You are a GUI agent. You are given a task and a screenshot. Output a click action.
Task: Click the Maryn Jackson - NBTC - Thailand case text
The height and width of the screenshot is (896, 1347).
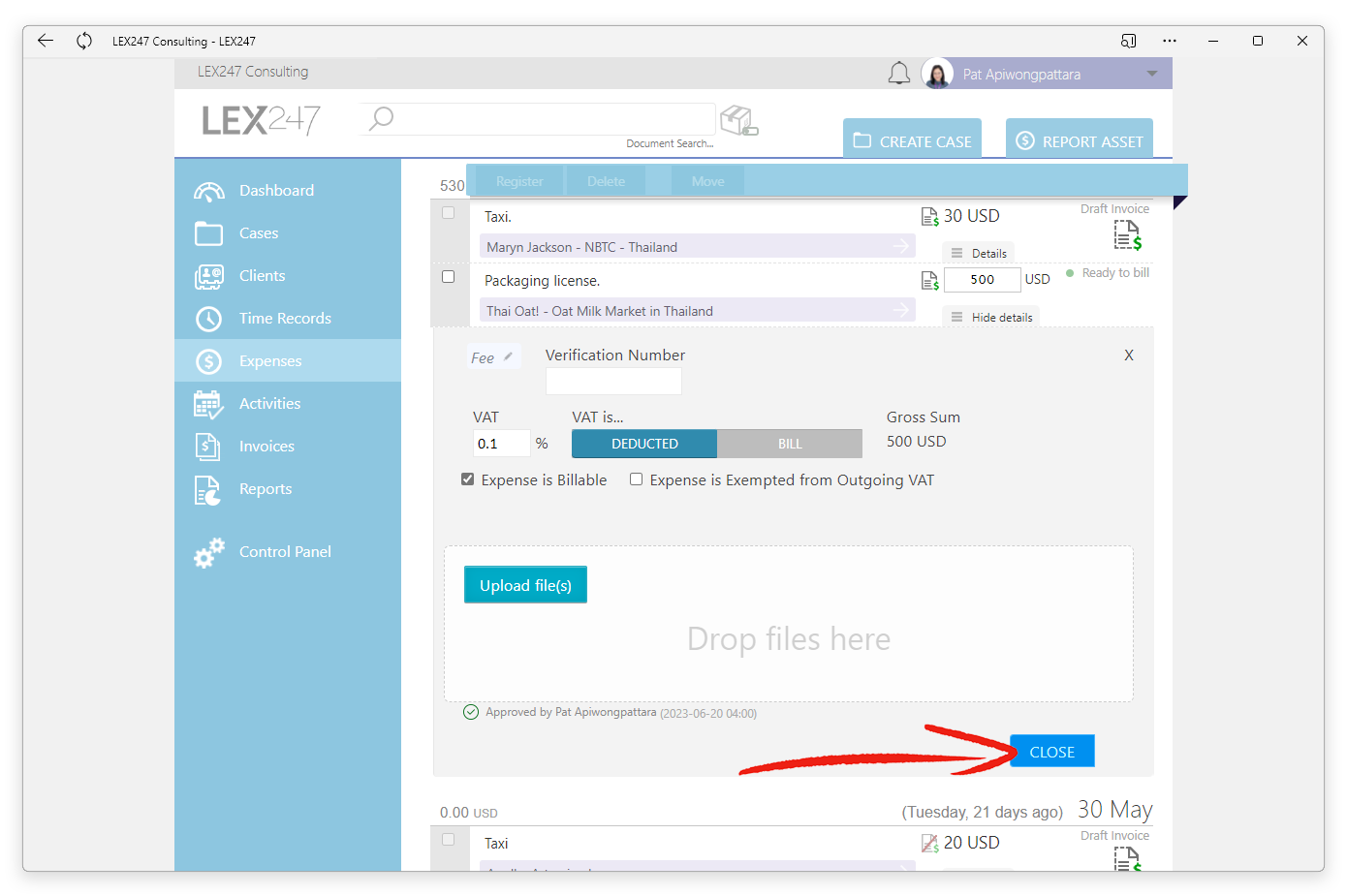(581, 247)
